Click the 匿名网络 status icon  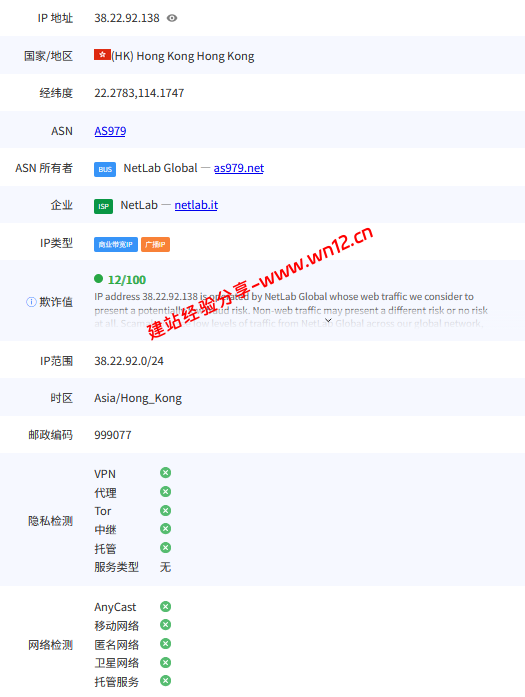[x=165, y=644]
